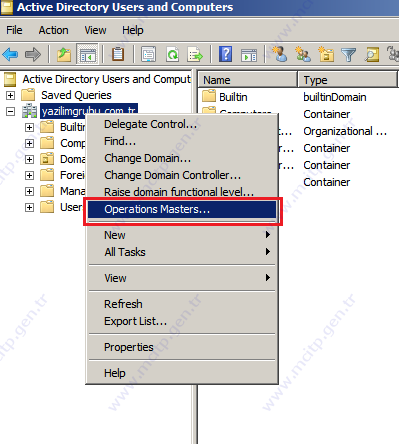Screen dimensions: 399x444
Task: Expand the Domain Controllers tree node
Action: [x=29, y=159]
